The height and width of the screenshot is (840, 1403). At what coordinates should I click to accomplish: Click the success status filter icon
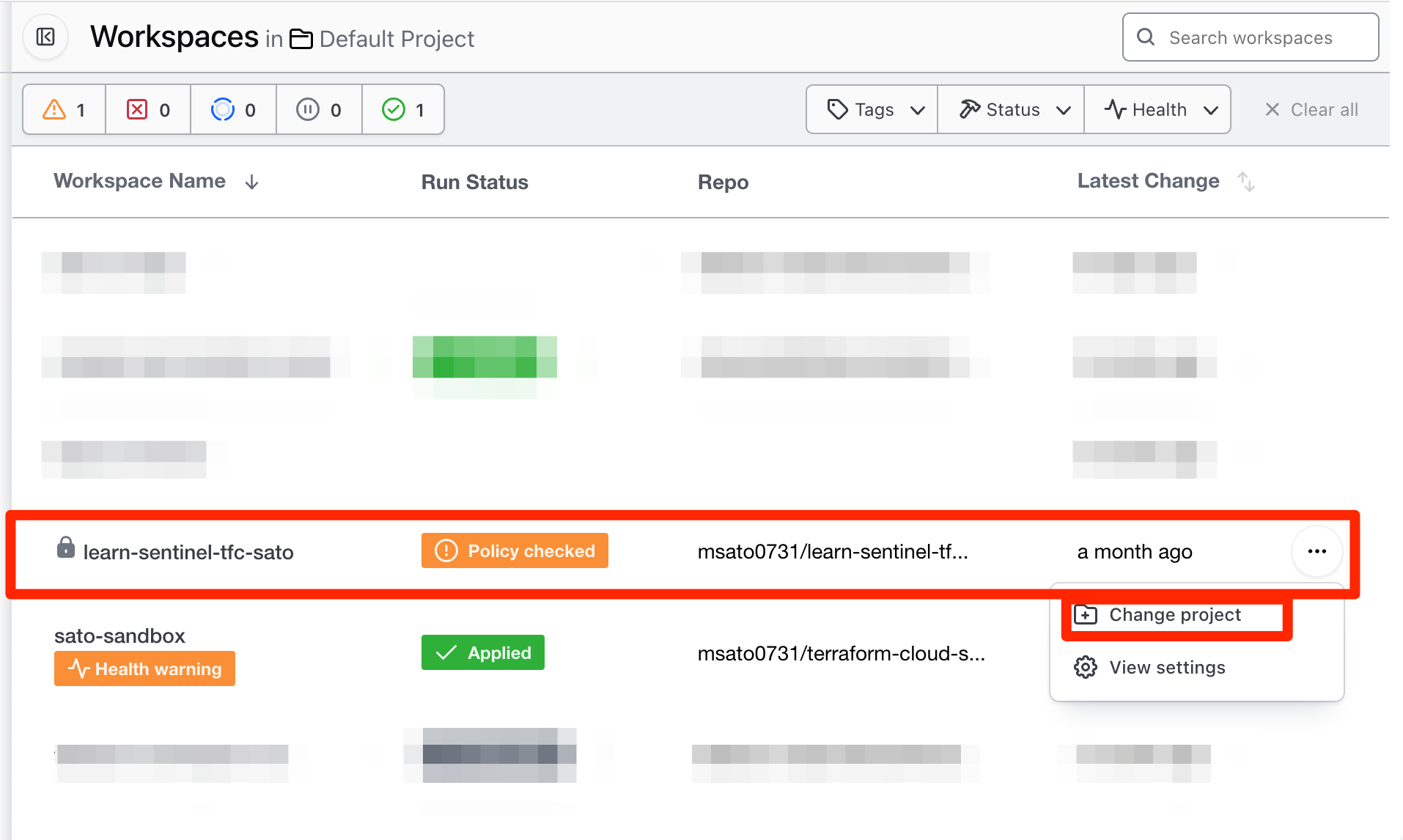(394, 109)
